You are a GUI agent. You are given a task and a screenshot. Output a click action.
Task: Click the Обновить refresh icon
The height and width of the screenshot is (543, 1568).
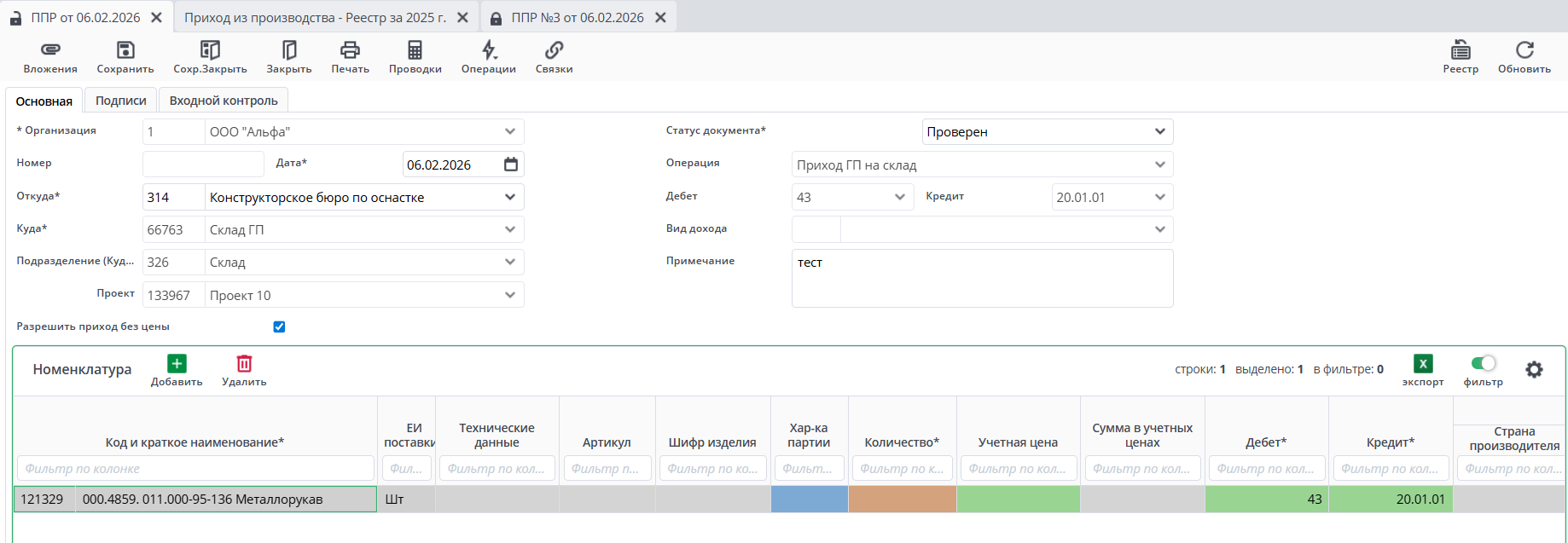pos(1524,50)
